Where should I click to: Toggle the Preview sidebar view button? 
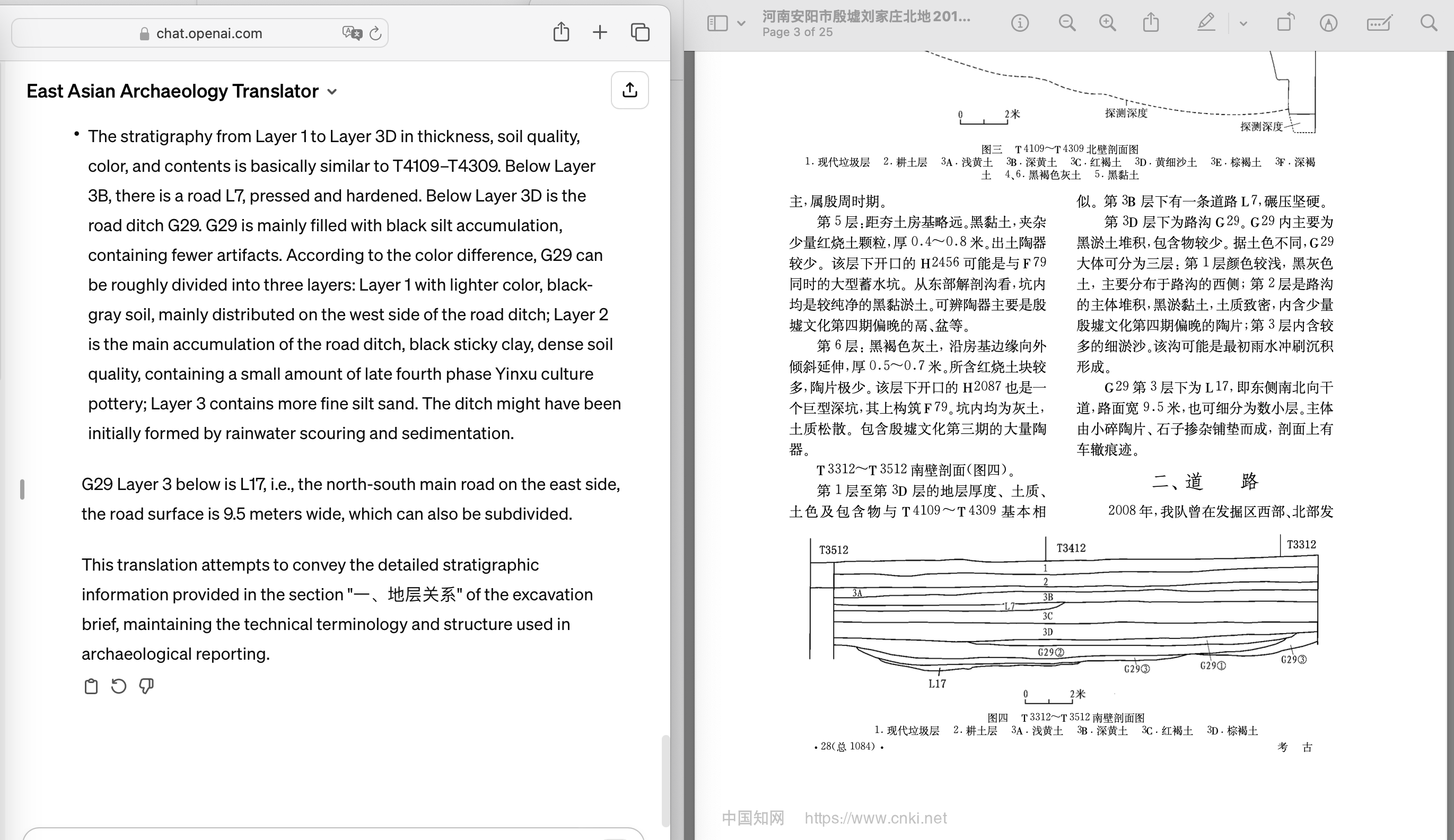pyautogui.click(x=717, y=23)
